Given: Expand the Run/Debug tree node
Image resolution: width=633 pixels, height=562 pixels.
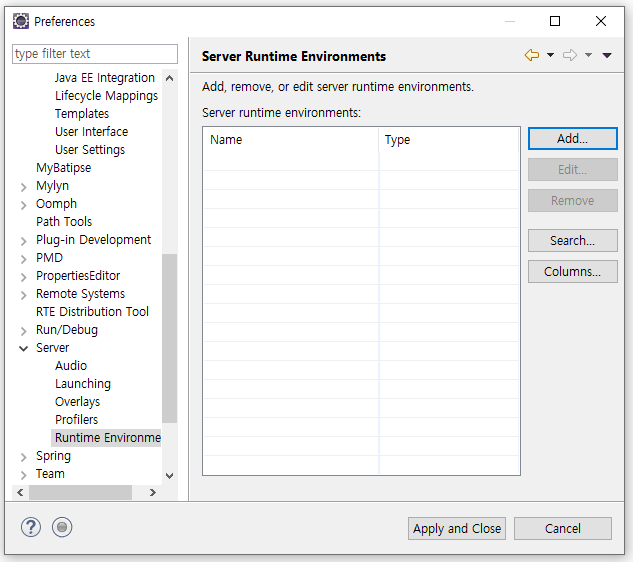Looking at the screenshot, I should tap(24, 330).
